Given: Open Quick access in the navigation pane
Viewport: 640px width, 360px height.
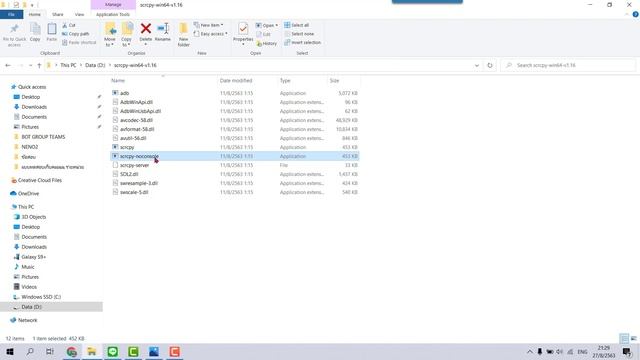Looking at the screenshot, I should [x=32, y=87].
